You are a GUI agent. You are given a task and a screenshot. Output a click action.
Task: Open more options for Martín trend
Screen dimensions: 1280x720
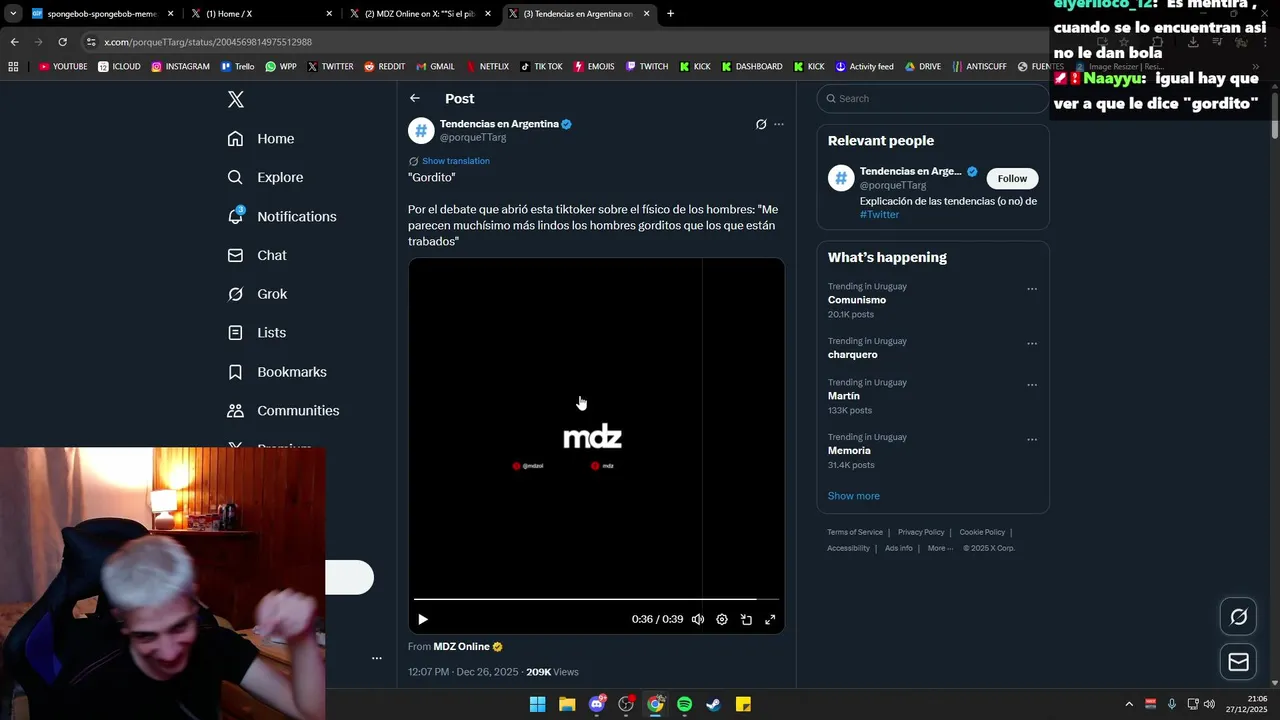[x=1032, y=385]
